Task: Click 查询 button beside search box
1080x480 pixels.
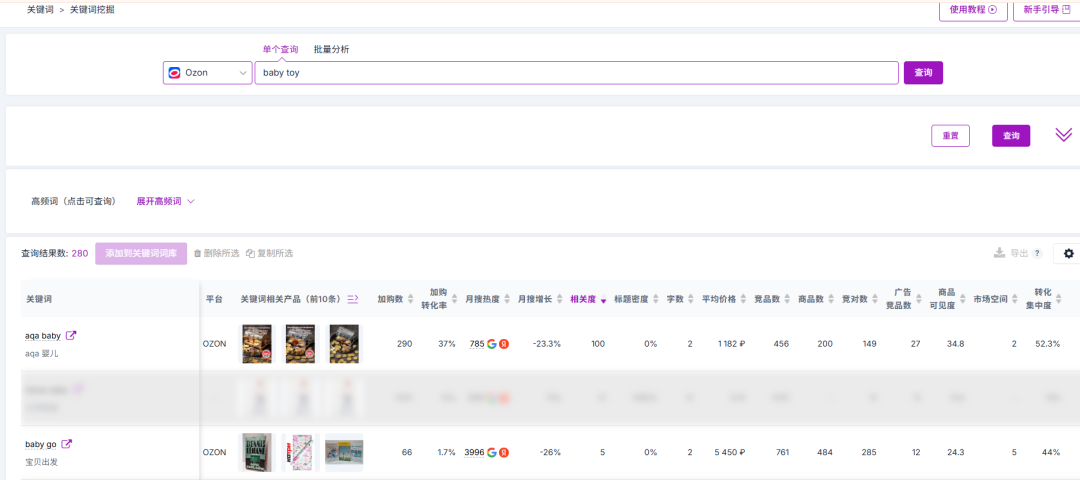Action: click(923, 72)
